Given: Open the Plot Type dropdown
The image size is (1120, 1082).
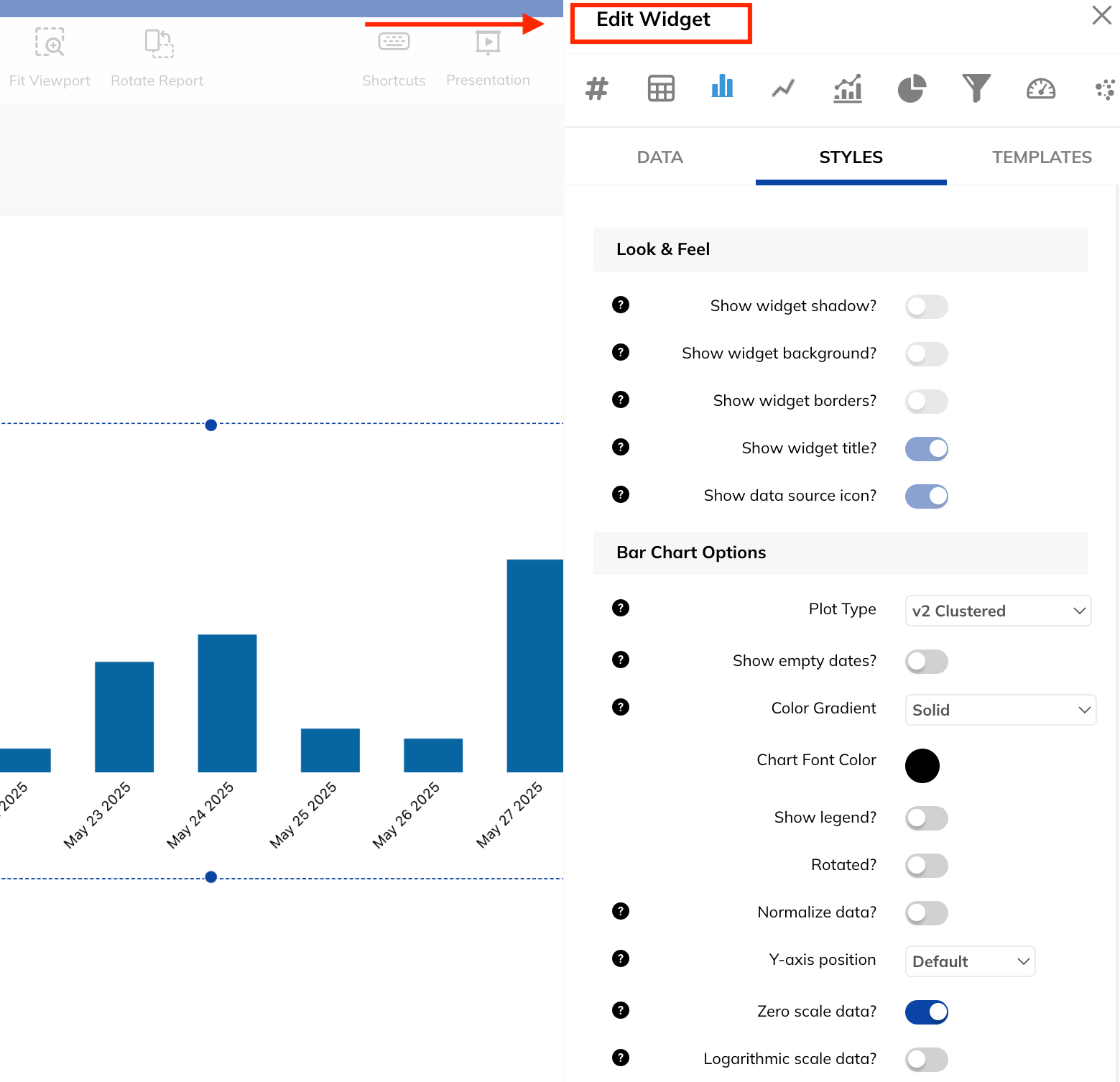Looking at the screenshot, I should [x=998, y=611].
